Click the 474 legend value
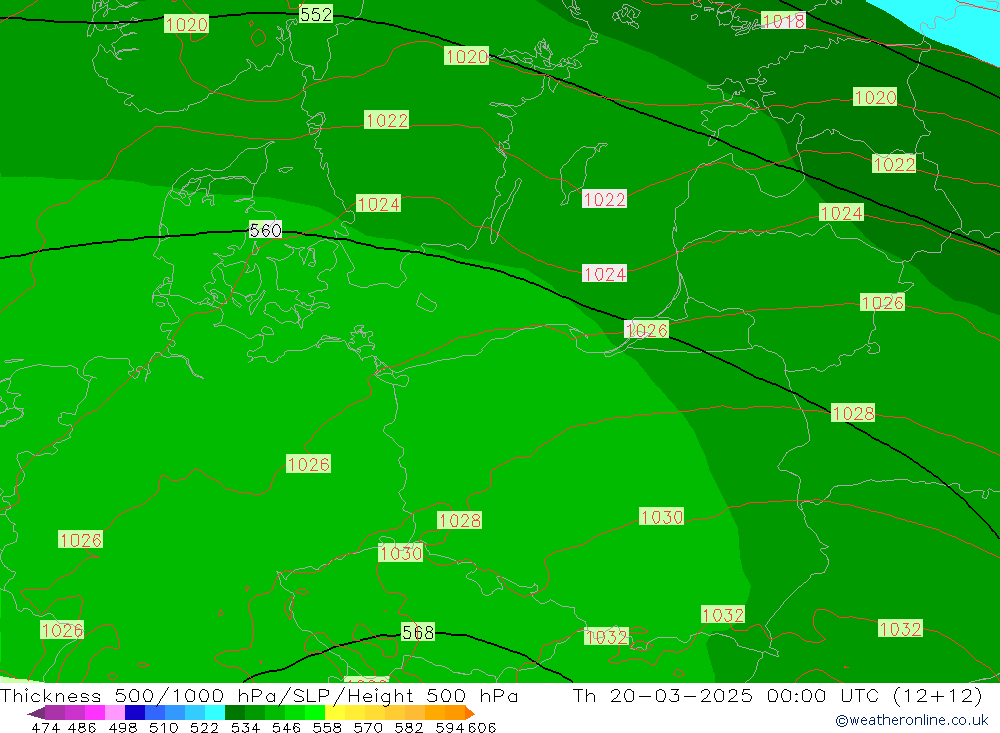 pos(46,727)
